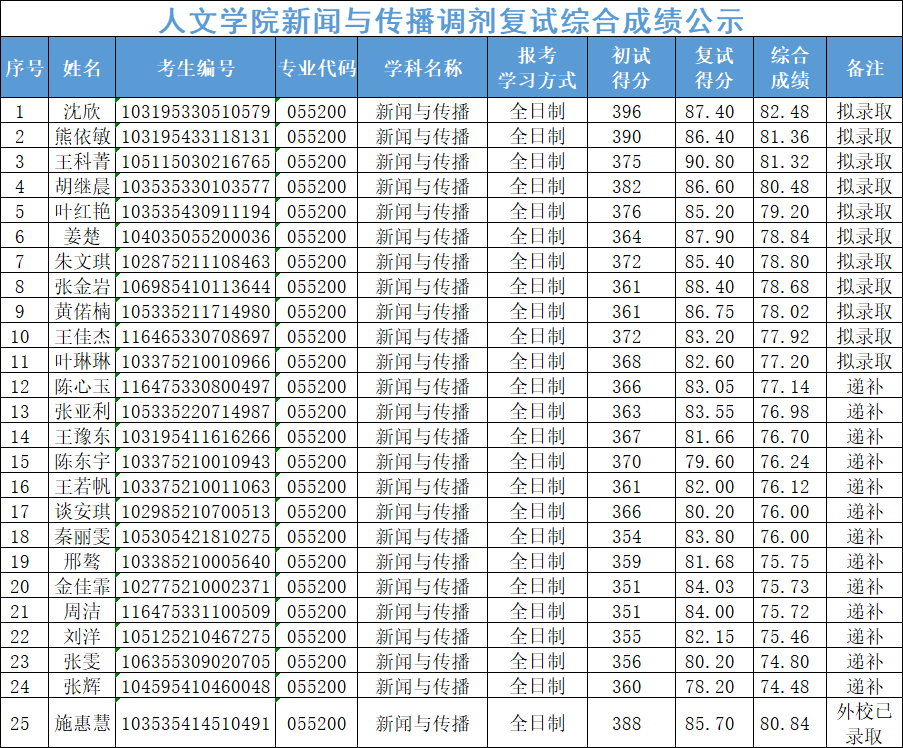Click the 外校已录取 remark cell

coord(865,723)
